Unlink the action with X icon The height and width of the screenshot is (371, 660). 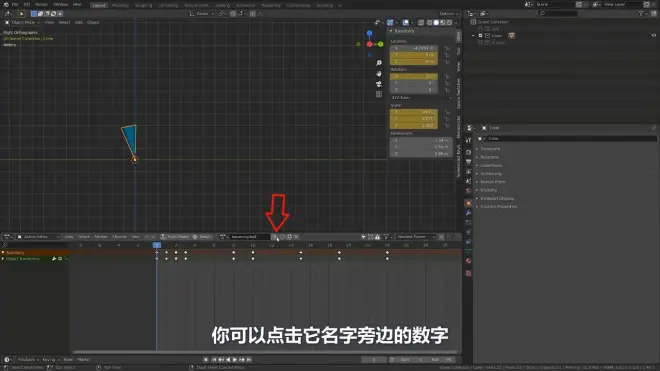296,237
